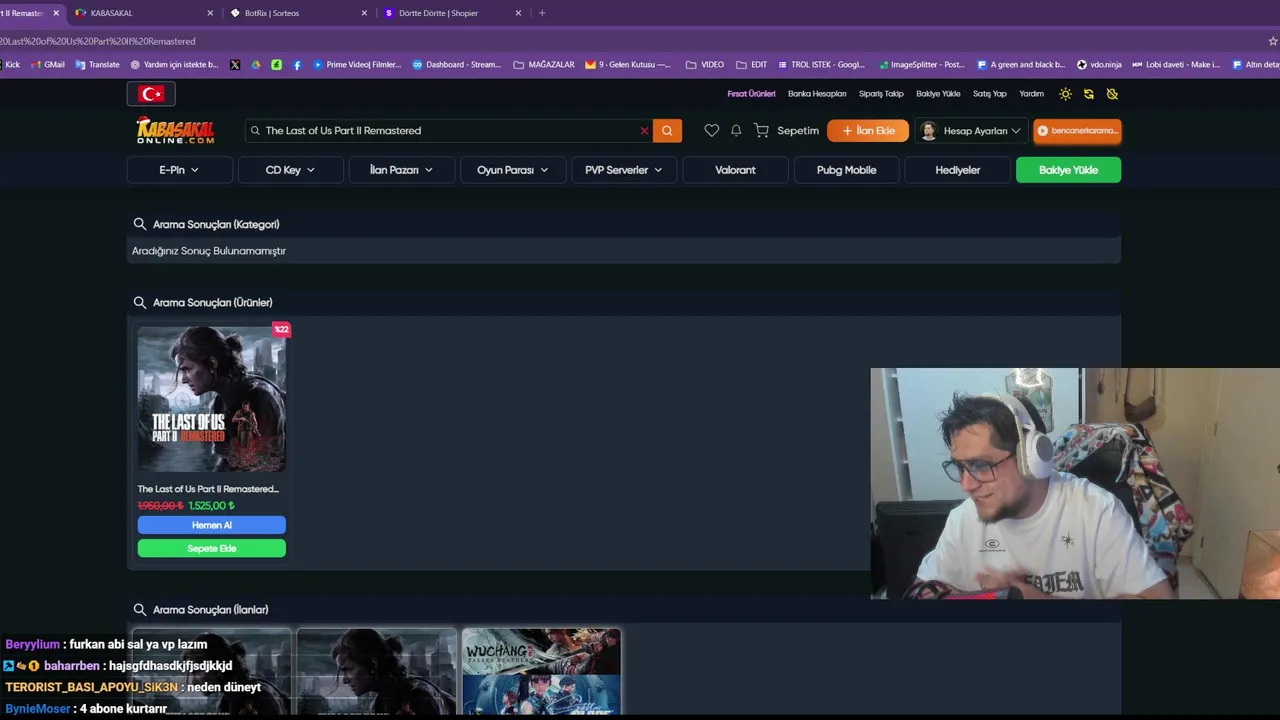Open the Translate bookmark
The image size is (1280, 720).
97,64
